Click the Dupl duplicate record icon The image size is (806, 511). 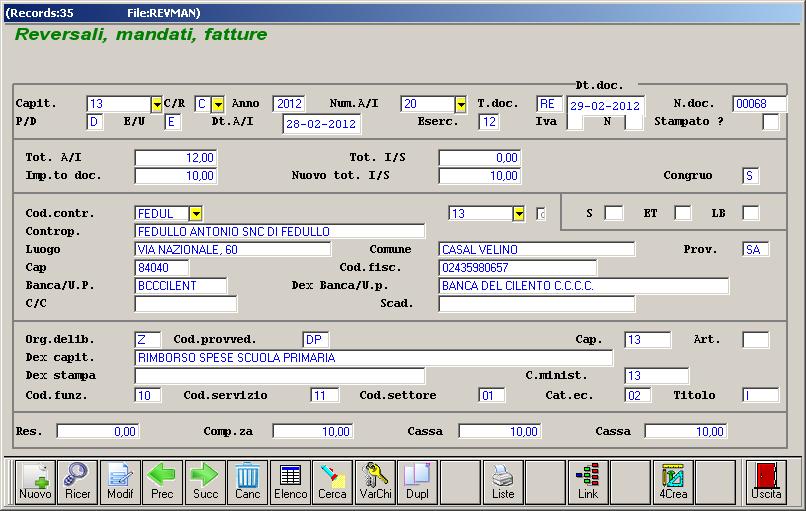click(417, 482)
